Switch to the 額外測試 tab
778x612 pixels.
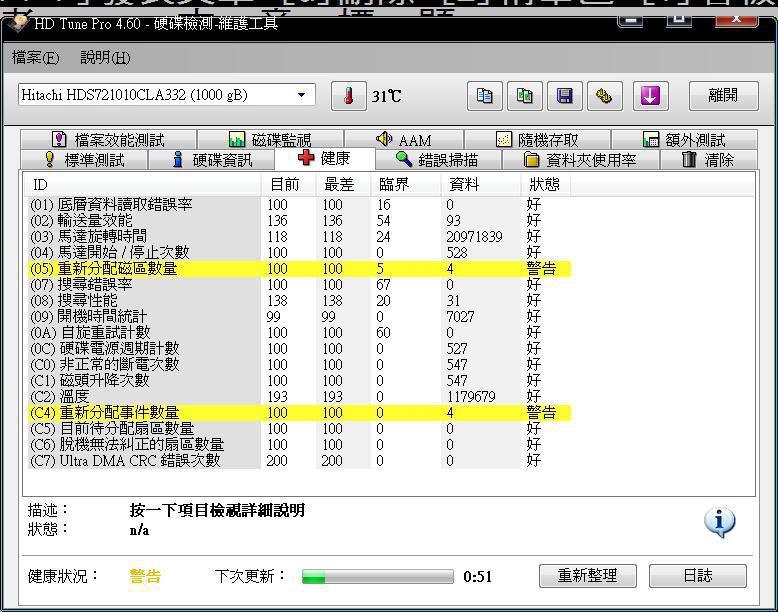click(684, 139)
